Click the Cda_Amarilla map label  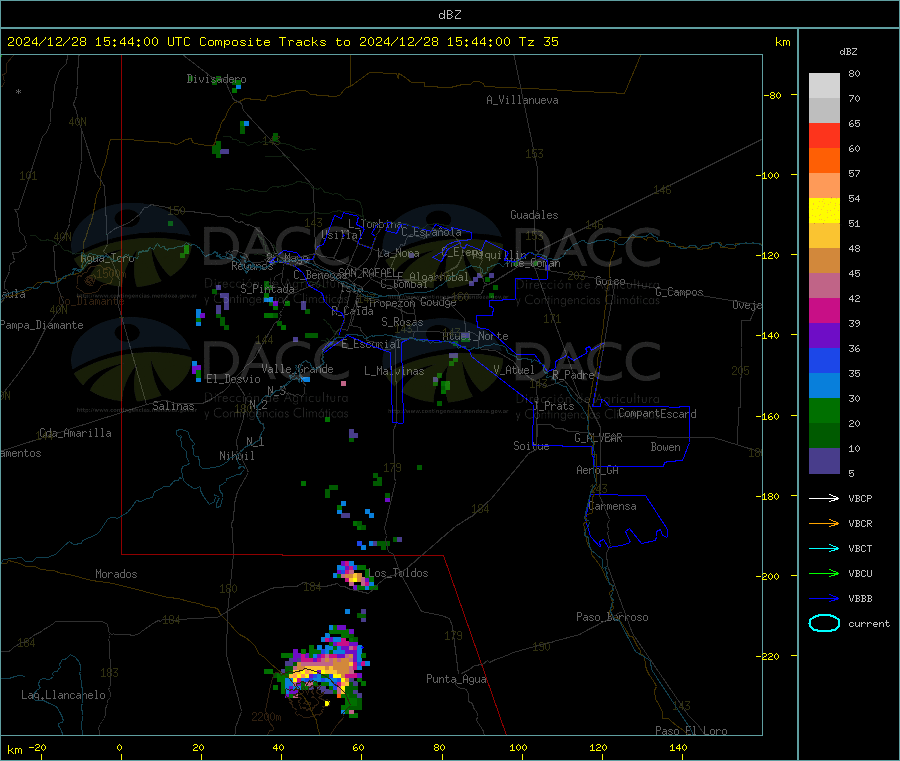(x=75, y=433)
